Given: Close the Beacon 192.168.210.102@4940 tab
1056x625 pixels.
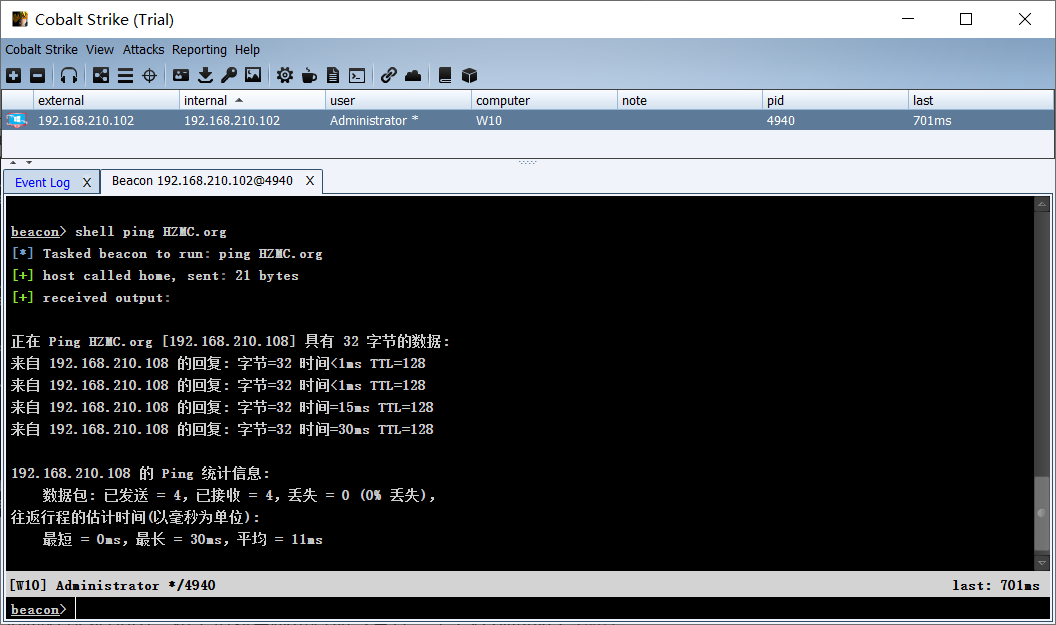Looking at the screenshot, I should (310, 181).
